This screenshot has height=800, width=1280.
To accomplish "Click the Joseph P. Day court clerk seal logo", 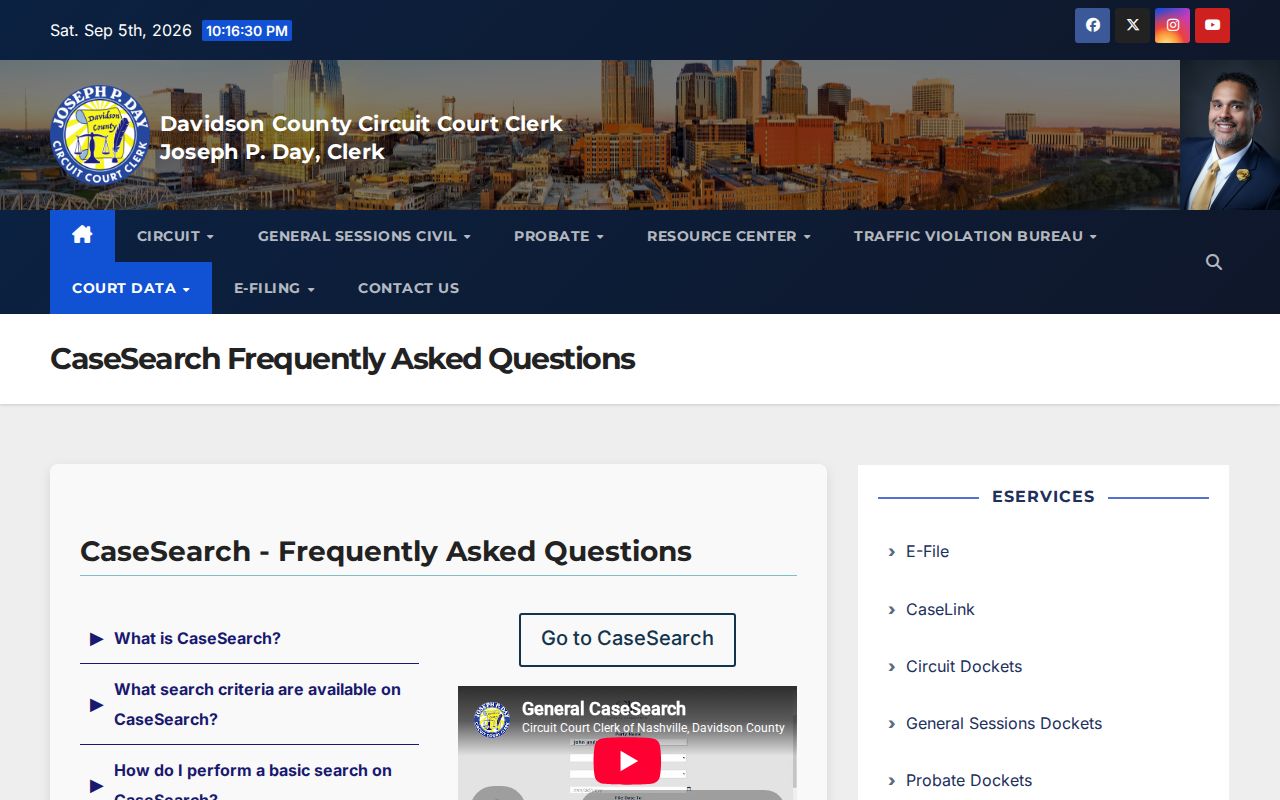I will pyautogui.click(x=100, y=135).
